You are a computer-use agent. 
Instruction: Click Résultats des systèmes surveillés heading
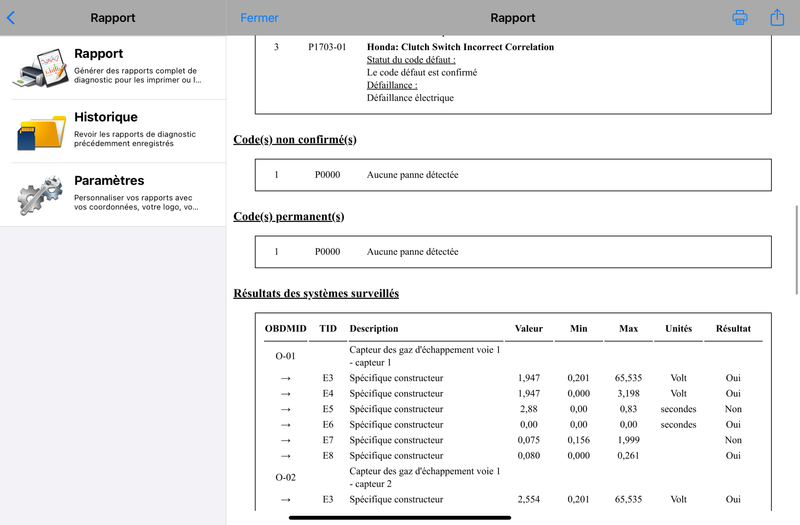316,293
